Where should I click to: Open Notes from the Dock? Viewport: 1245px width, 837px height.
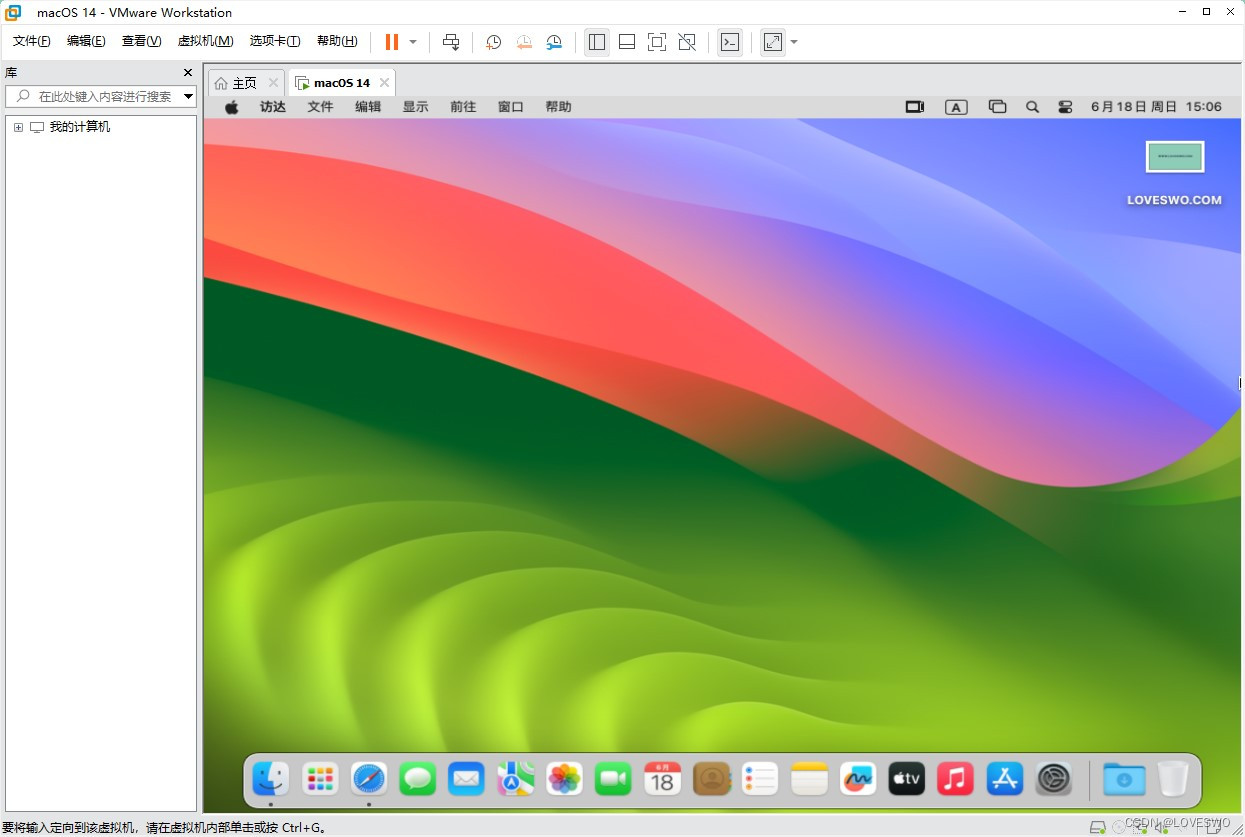click(809, 778)
